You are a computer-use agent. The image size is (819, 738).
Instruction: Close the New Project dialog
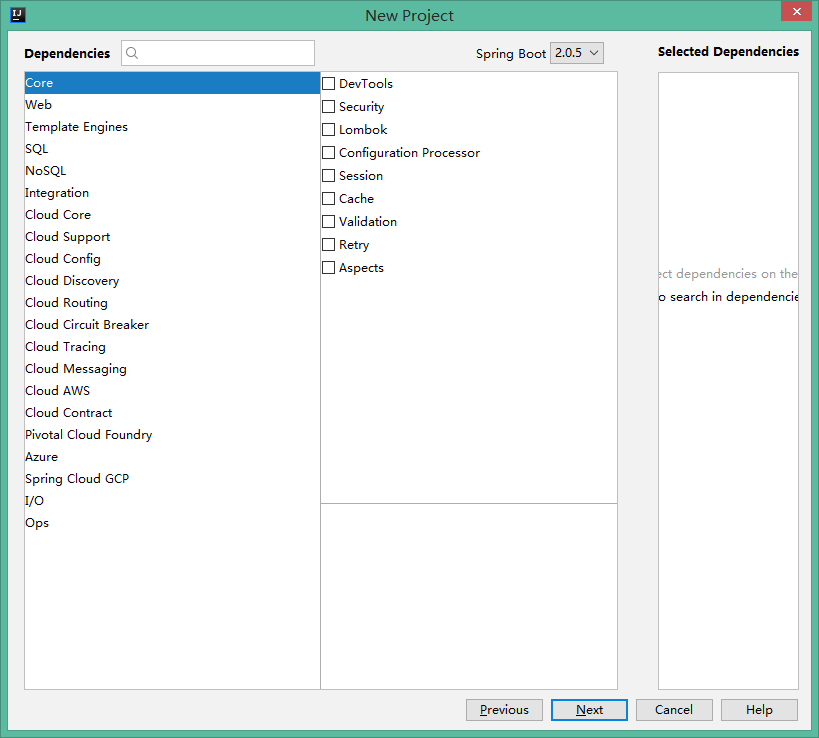(x=797, y=11)
